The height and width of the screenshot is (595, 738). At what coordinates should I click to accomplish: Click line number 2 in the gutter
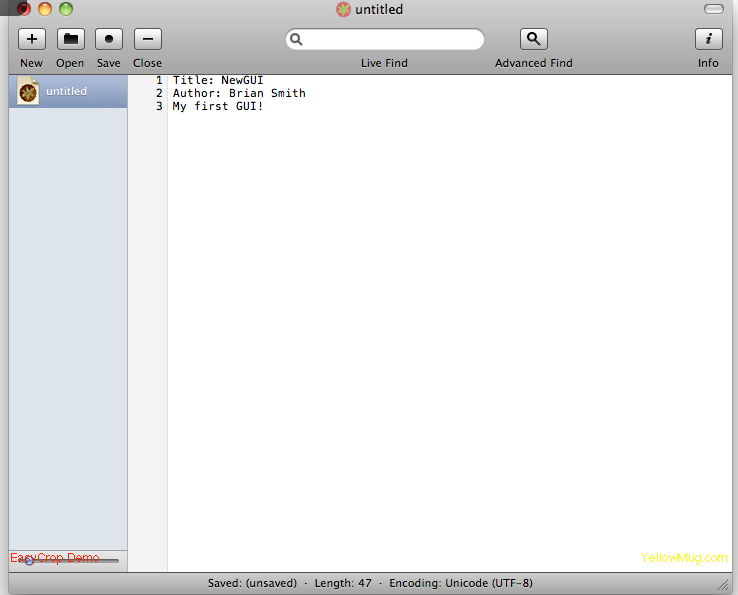click(158, 93)
